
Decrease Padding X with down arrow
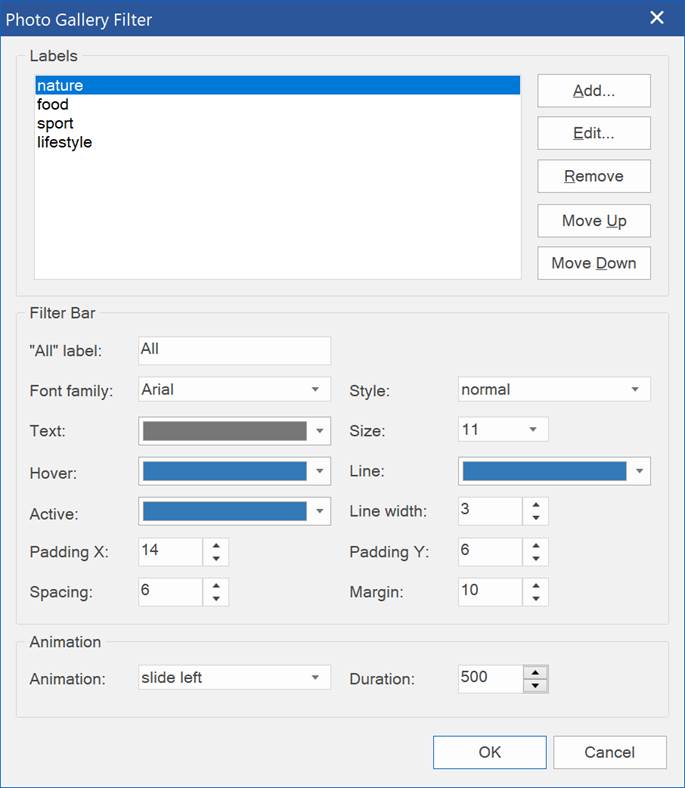216,558
